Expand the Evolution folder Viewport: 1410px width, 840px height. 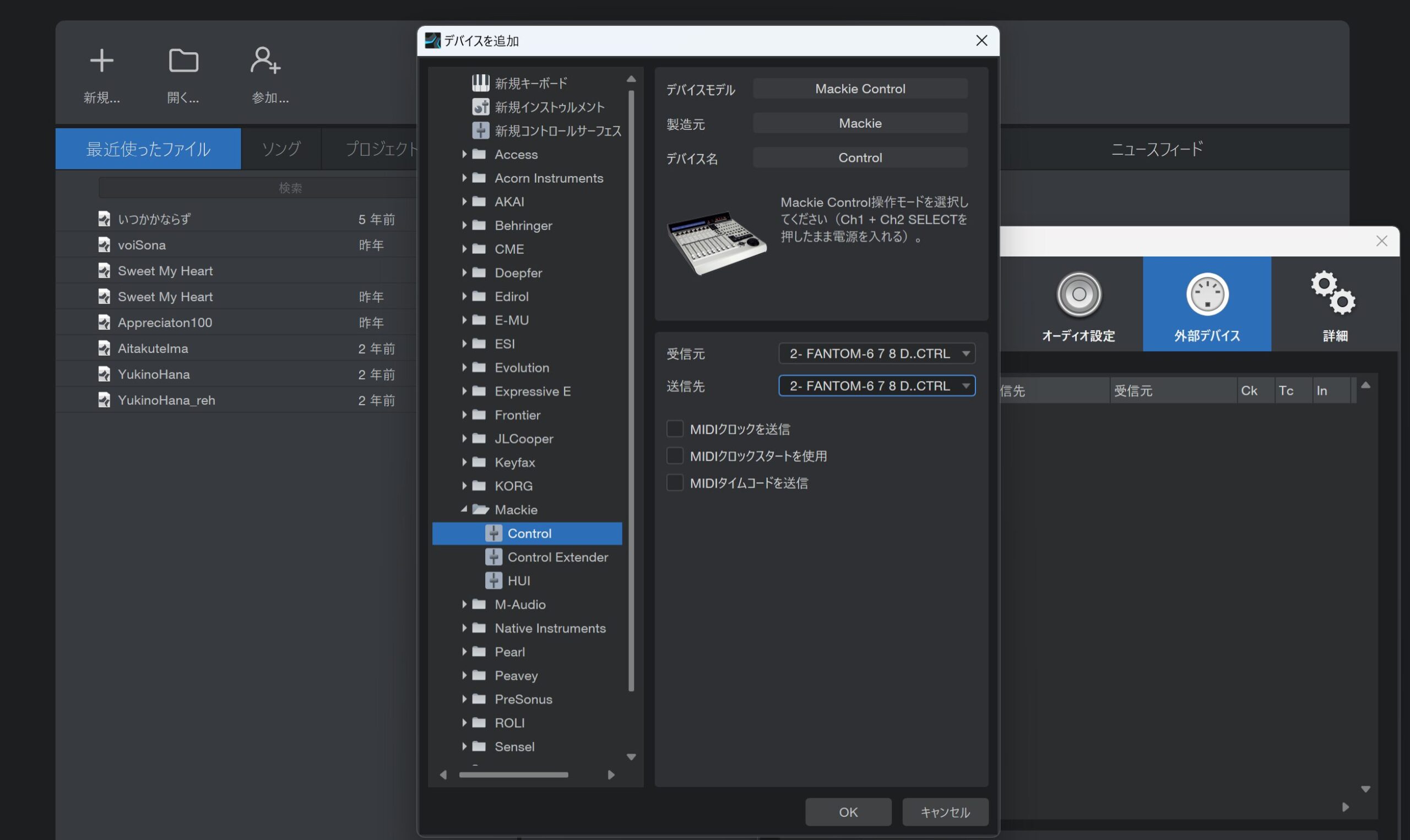tap(464, 367)
